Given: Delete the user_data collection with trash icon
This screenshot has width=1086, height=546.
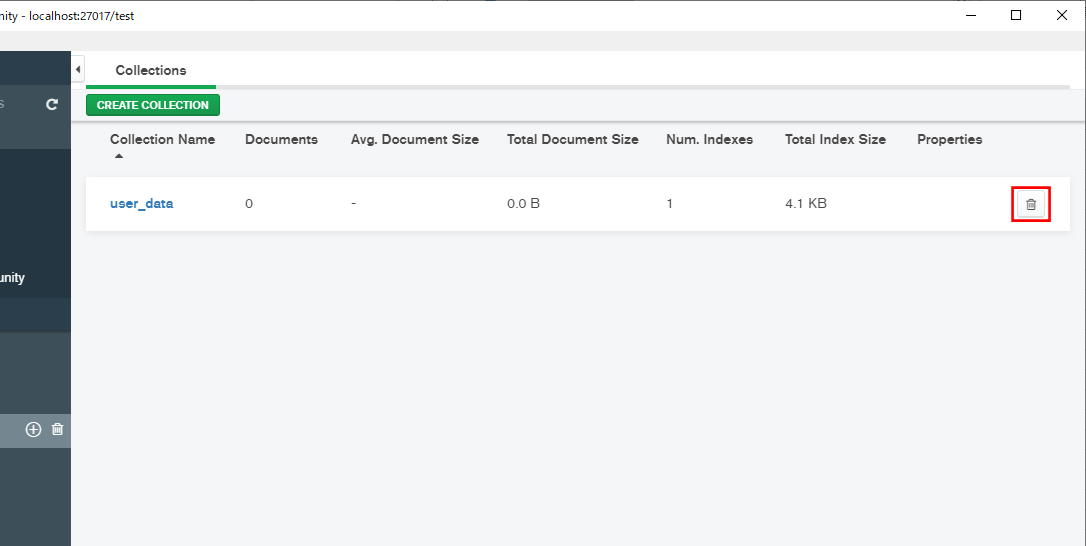Looking at the screenshot, I should pos(1031,204).
